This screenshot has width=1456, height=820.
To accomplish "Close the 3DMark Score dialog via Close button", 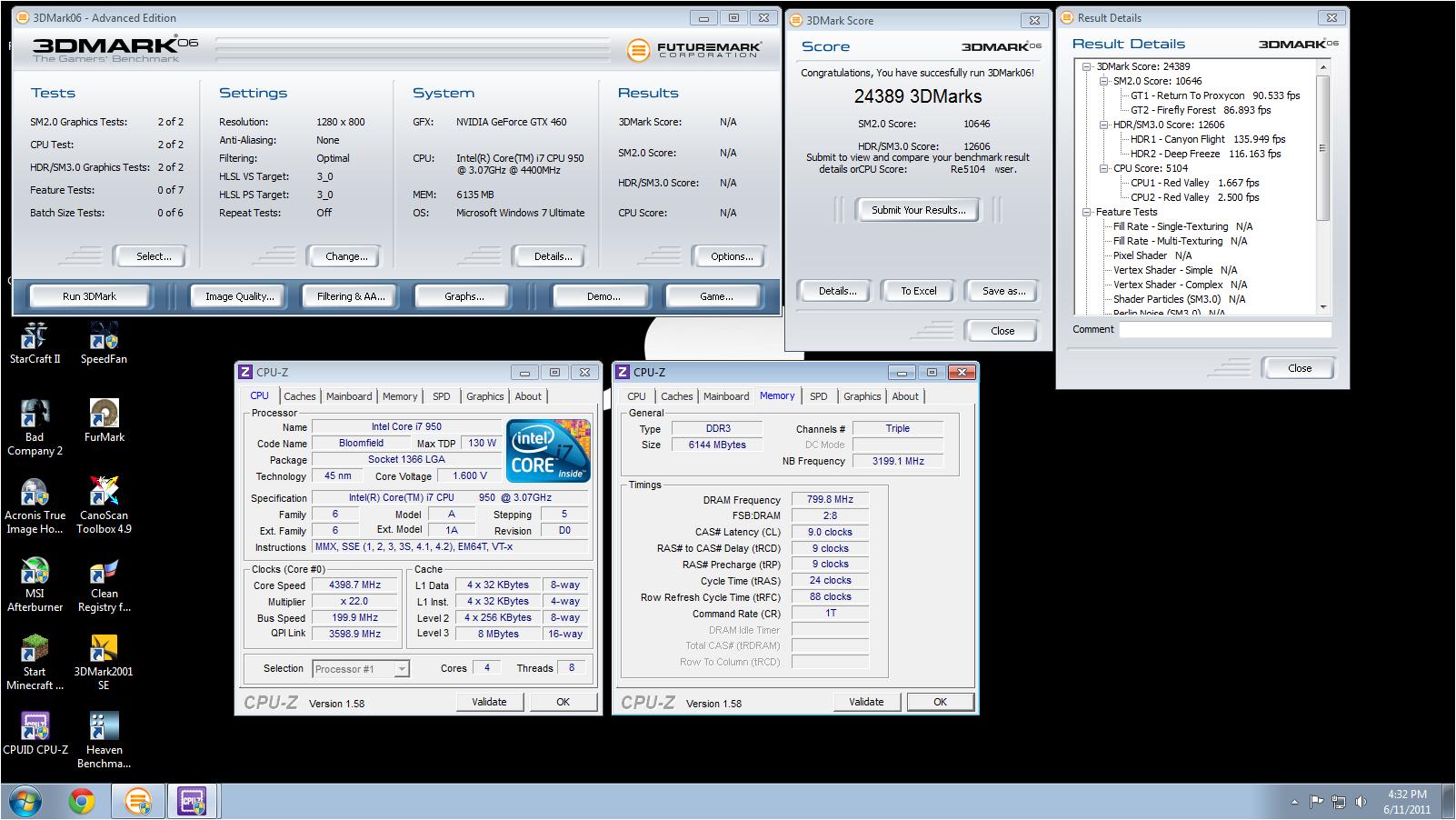I will click(1002, 331).
